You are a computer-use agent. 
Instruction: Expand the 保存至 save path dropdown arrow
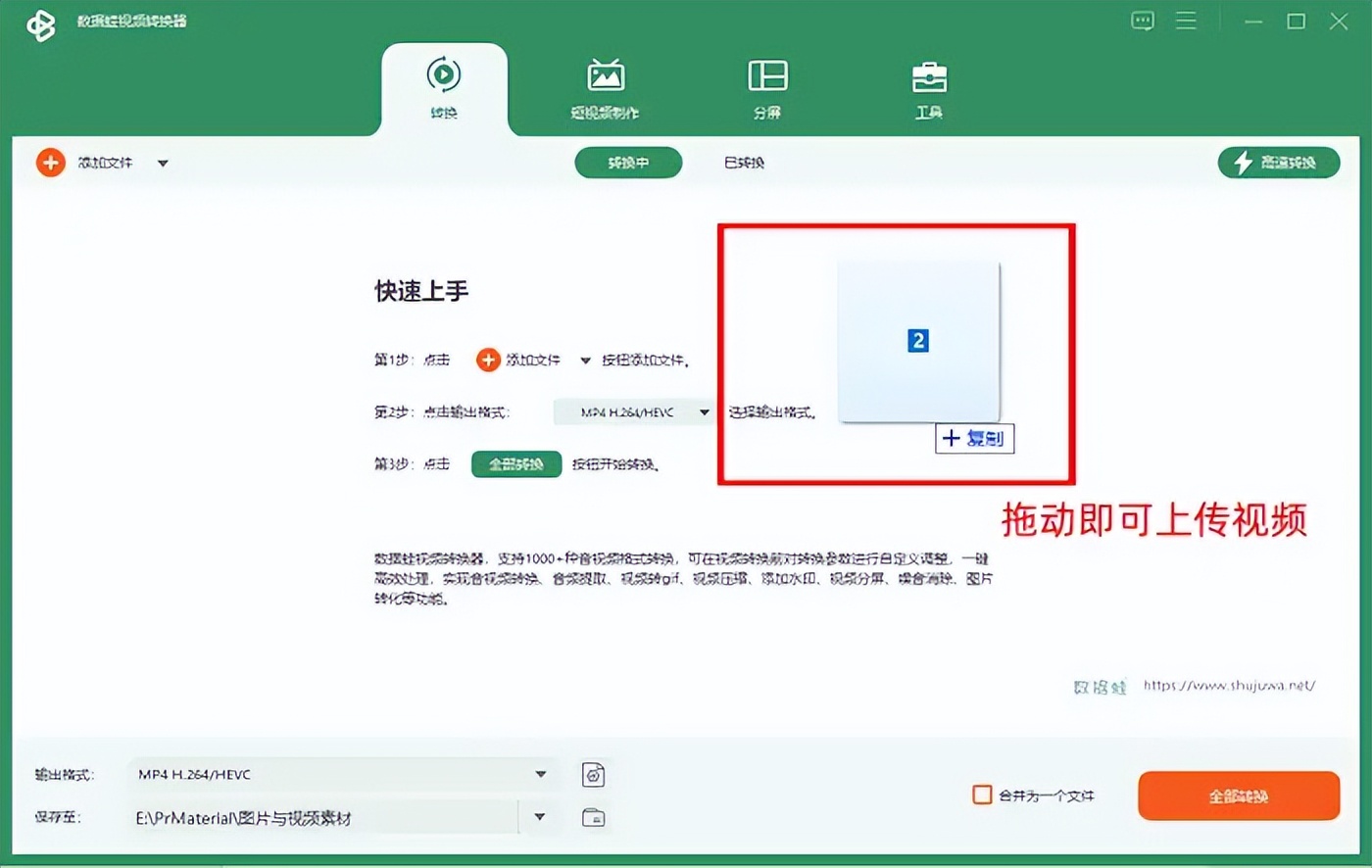coord(539,817)
